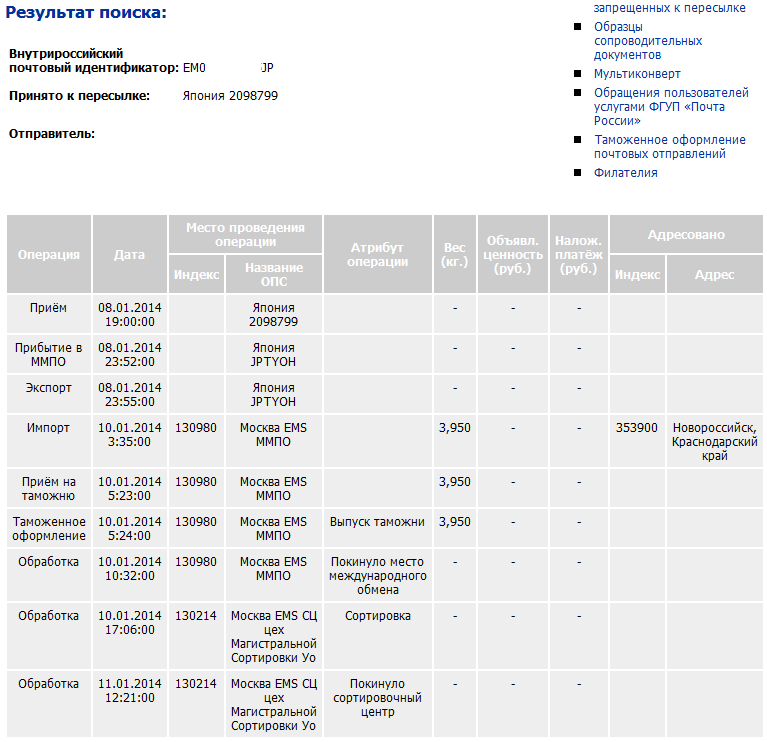The height and width of the screenshot is (742, 767).
Task: Click date 08.01.2014 23:55:00
Action: (x=130, y=394)
